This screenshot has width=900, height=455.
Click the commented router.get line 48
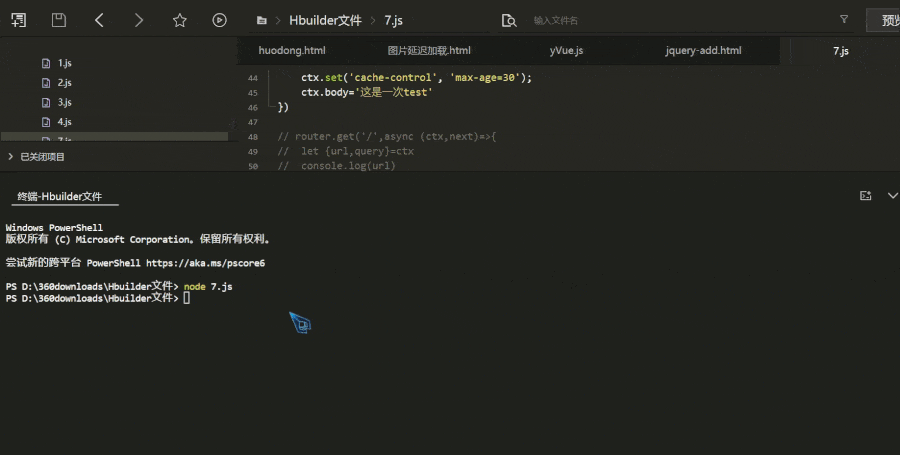pyautogui.click(x=387, y=137)
